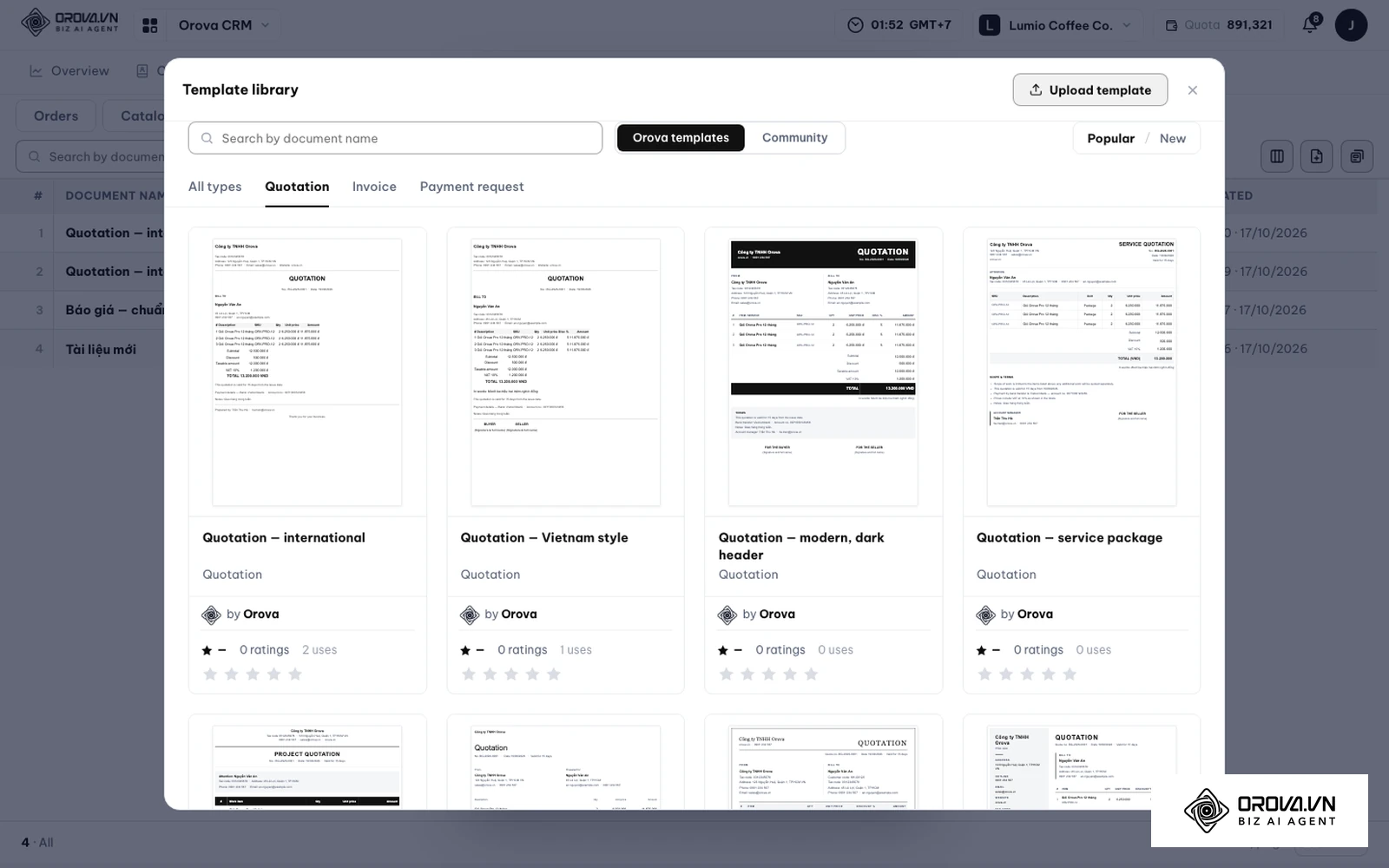Image resolution: width=1389 pixels, height=868 pixels.
Task: Select the Orders tab behind dialog
Action: pyautogui.click(x=56, y=116)
